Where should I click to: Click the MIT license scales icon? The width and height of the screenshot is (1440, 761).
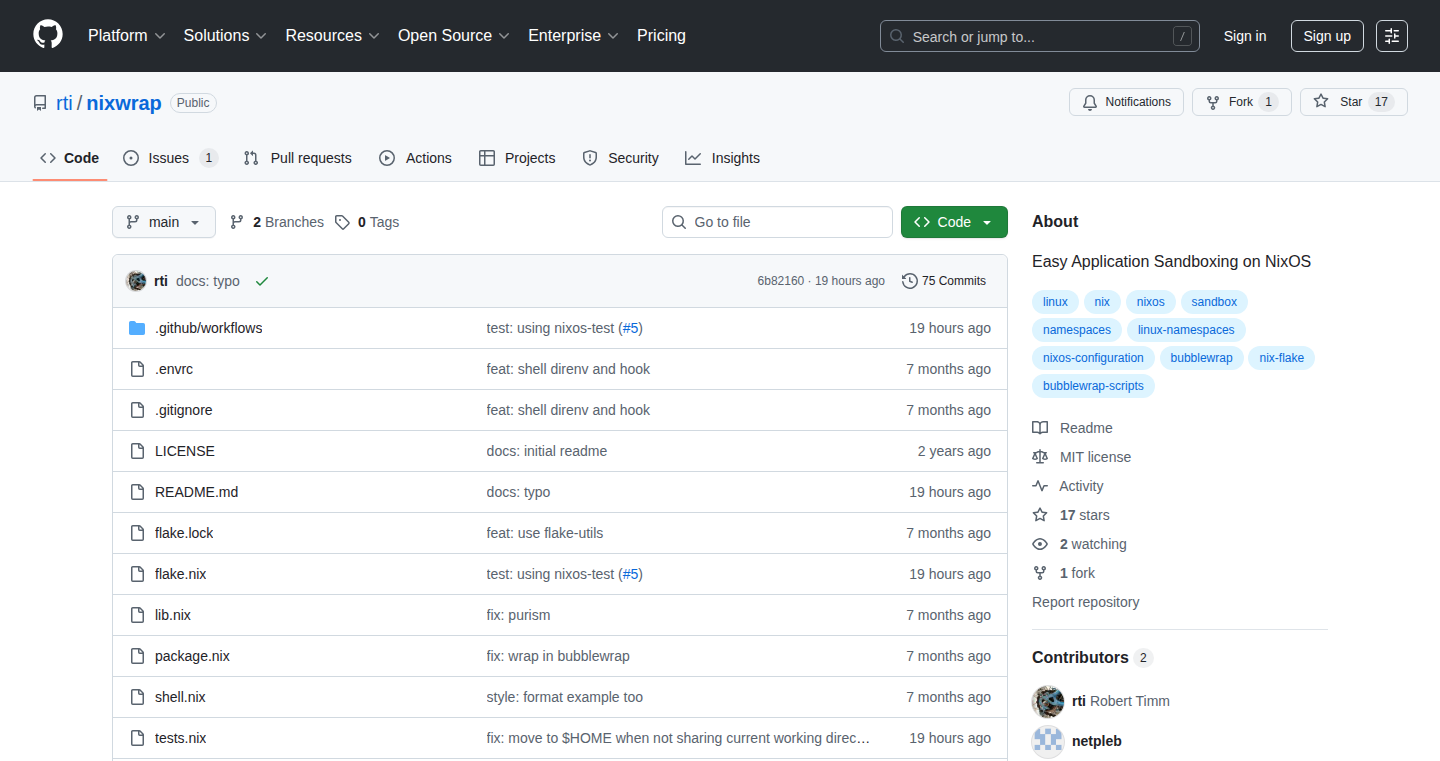pyautogui.click(x=1040, y=457)
